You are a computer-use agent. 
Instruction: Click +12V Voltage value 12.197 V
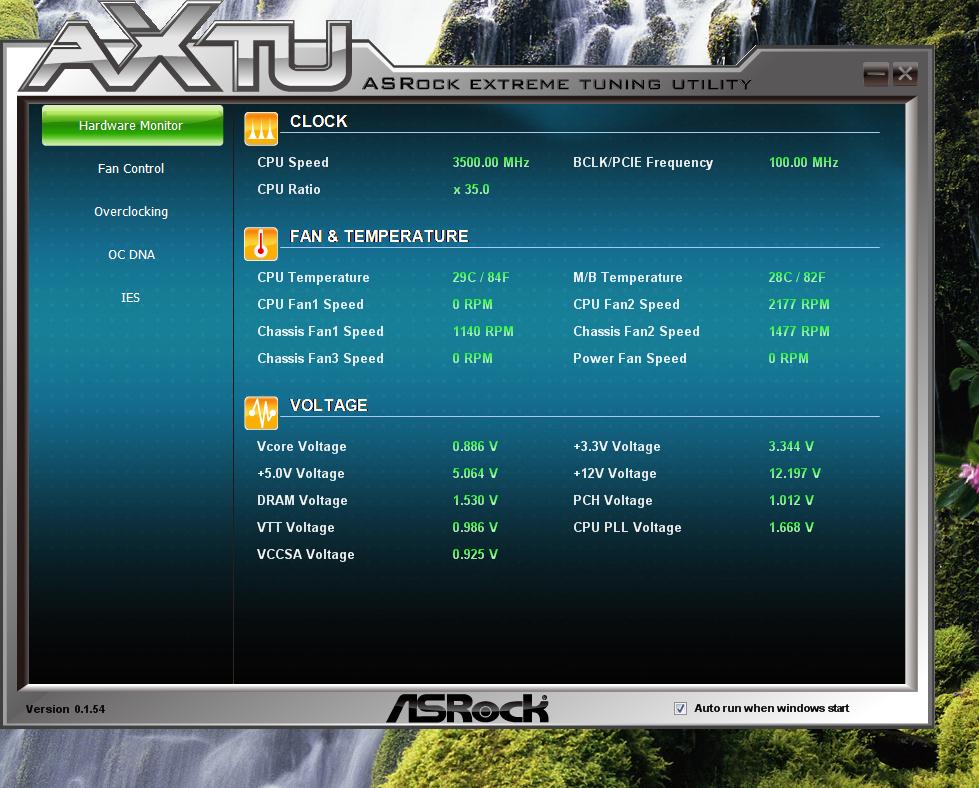(795, 473)
